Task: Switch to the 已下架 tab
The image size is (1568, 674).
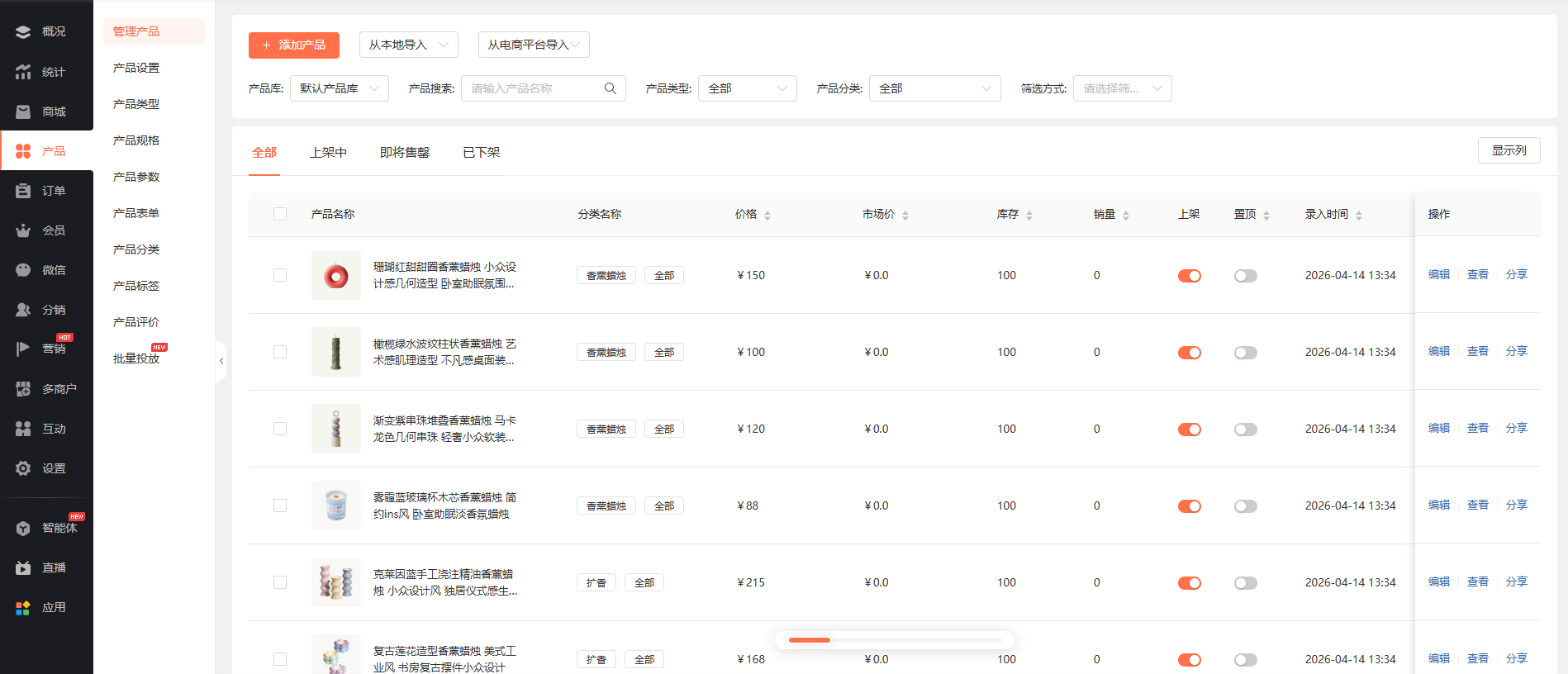Action: tap(481, 153)
